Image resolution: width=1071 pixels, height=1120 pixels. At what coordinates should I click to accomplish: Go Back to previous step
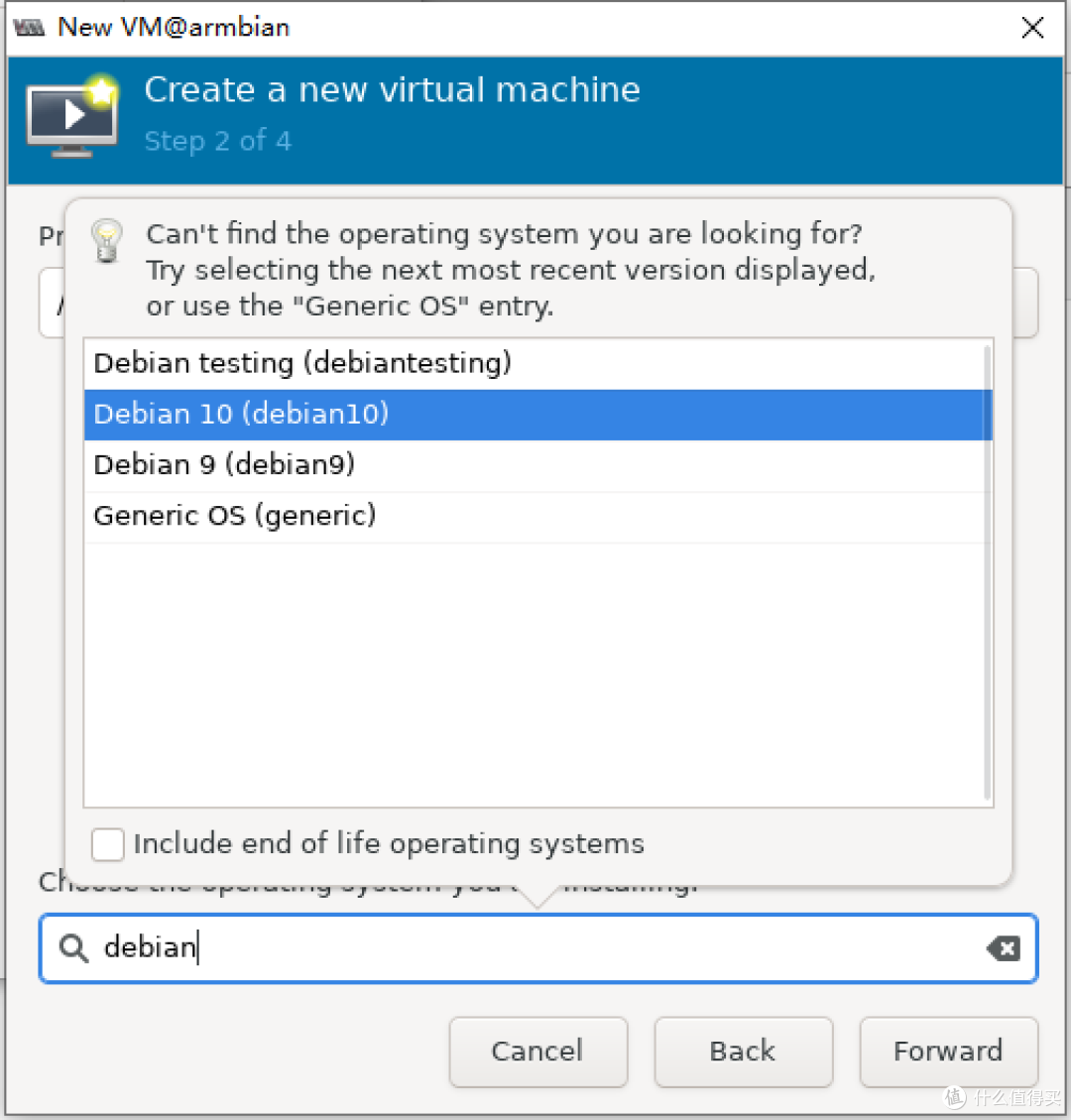click(744, 1052)
